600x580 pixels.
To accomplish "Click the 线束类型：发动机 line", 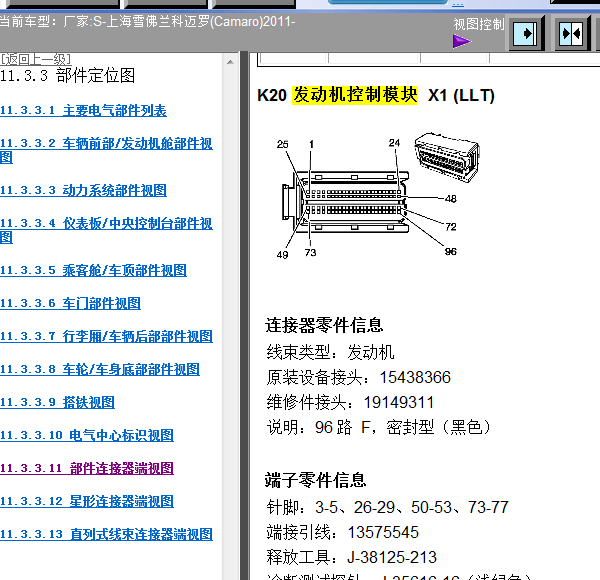I will pyautogui.click(x=330, y=352).
